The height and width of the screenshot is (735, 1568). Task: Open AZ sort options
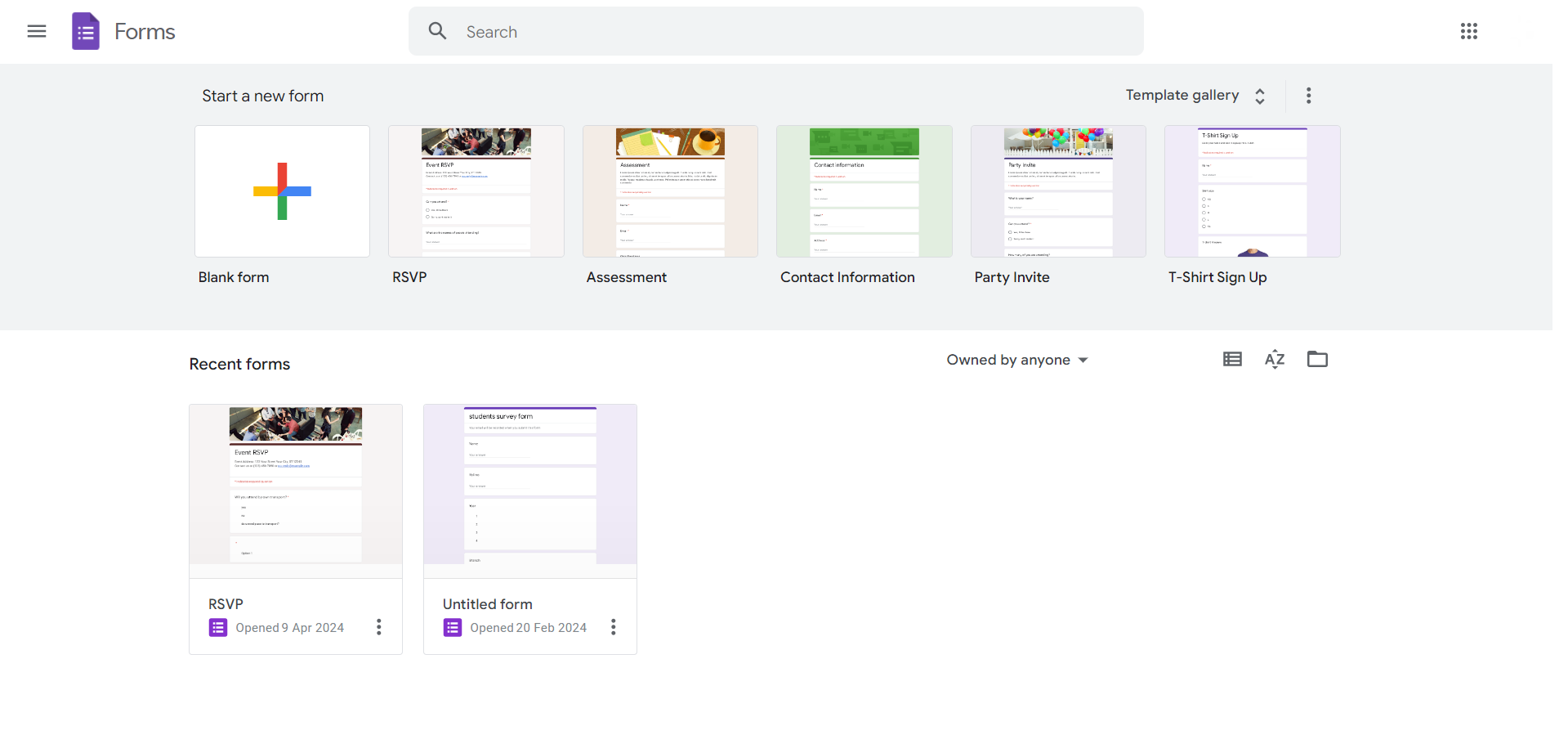coord(1275,359)
